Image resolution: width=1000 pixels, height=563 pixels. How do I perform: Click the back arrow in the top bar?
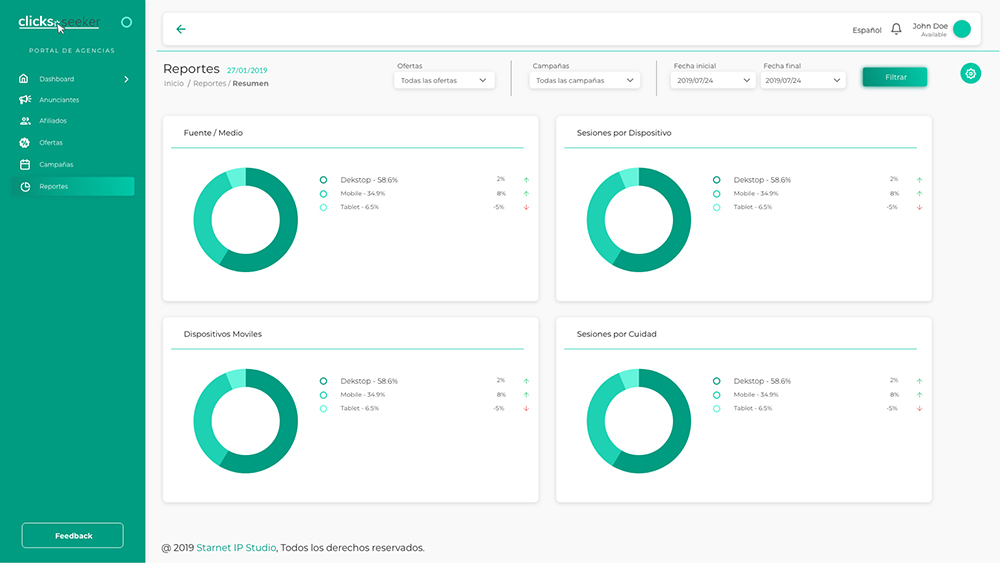coord(181,29)
